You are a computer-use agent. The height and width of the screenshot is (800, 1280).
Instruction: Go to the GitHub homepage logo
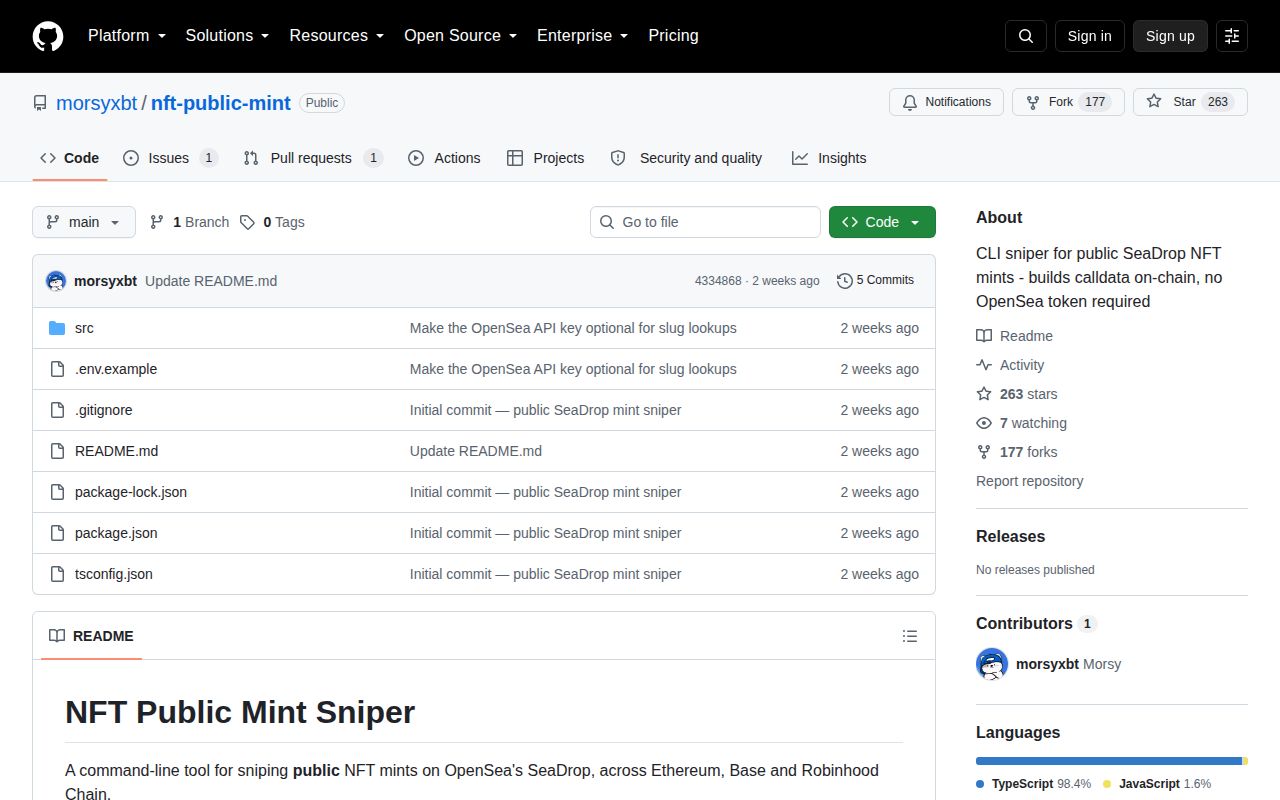48,36
